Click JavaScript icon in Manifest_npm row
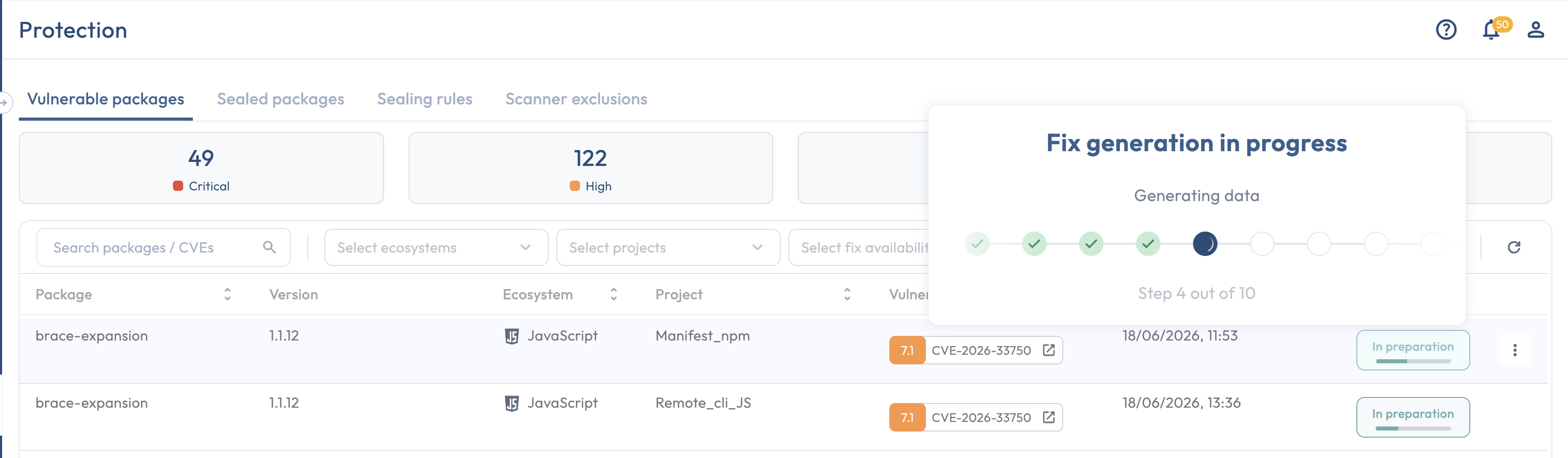 coord(512,336)
